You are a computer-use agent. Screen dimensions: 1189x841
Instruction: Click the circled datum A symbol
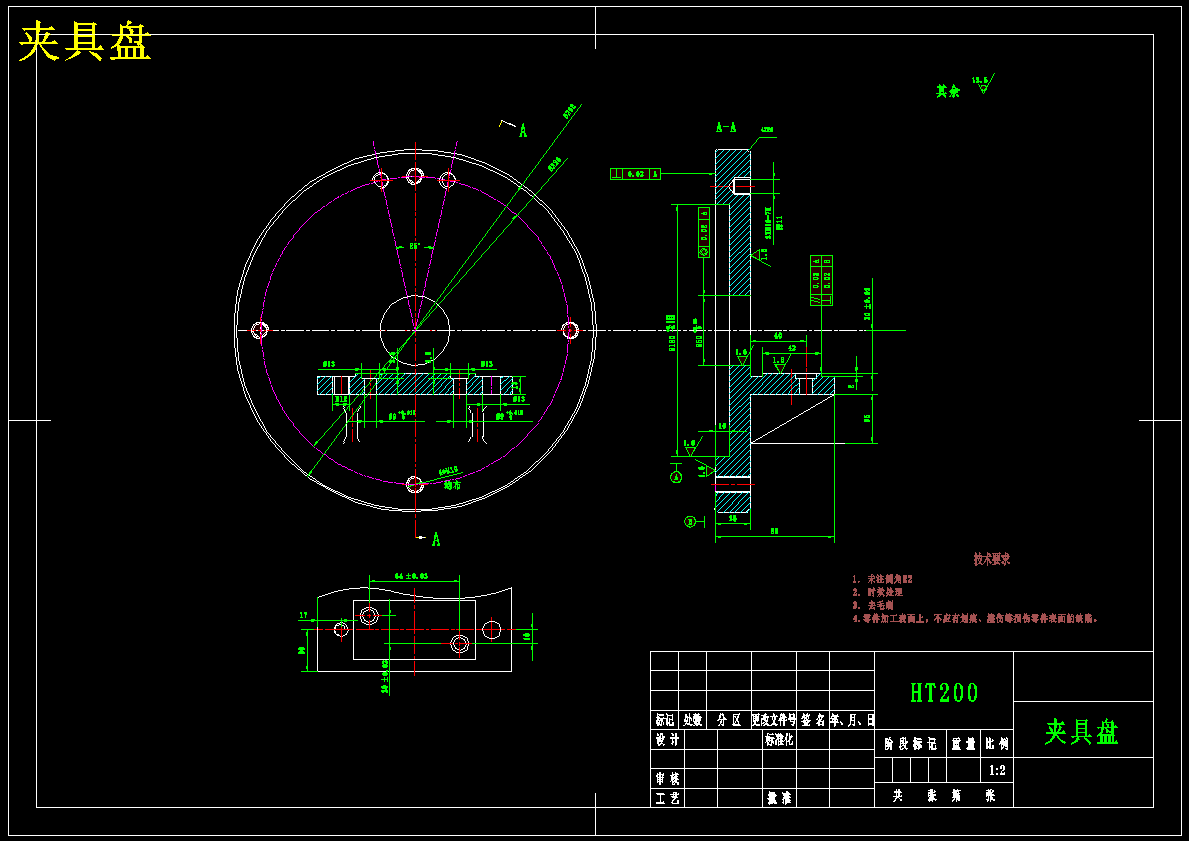tap(676, 476)
